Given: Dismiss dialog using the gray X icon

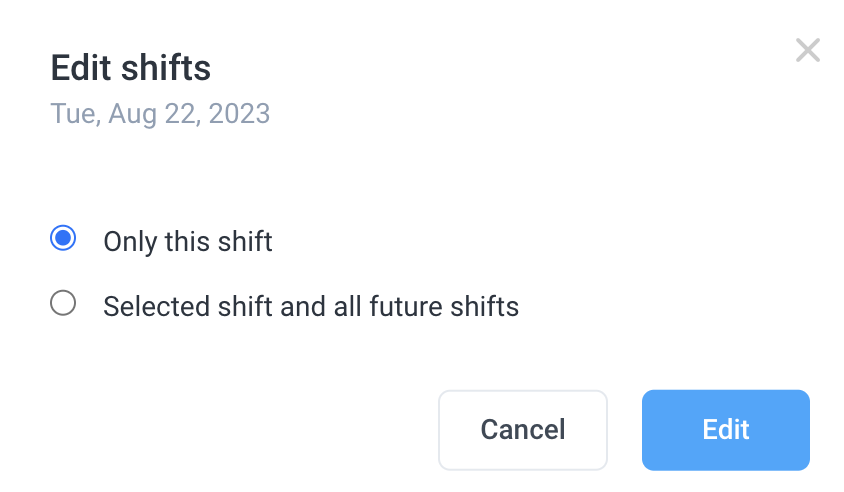Looking at the screenshot, I should (x=807, y=50).
